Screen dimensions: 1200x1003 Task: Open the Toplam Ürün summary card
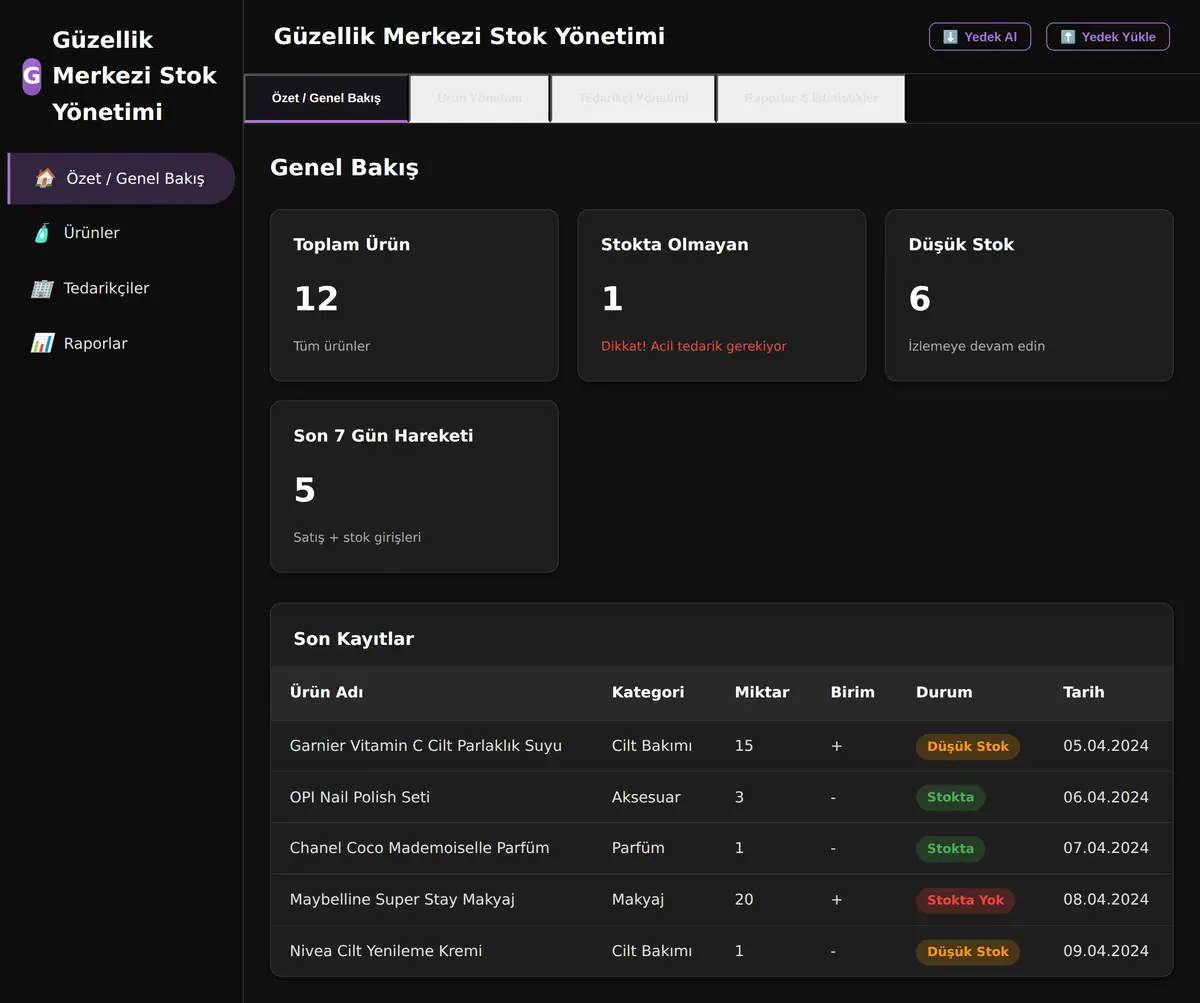(x=414, y=295)
